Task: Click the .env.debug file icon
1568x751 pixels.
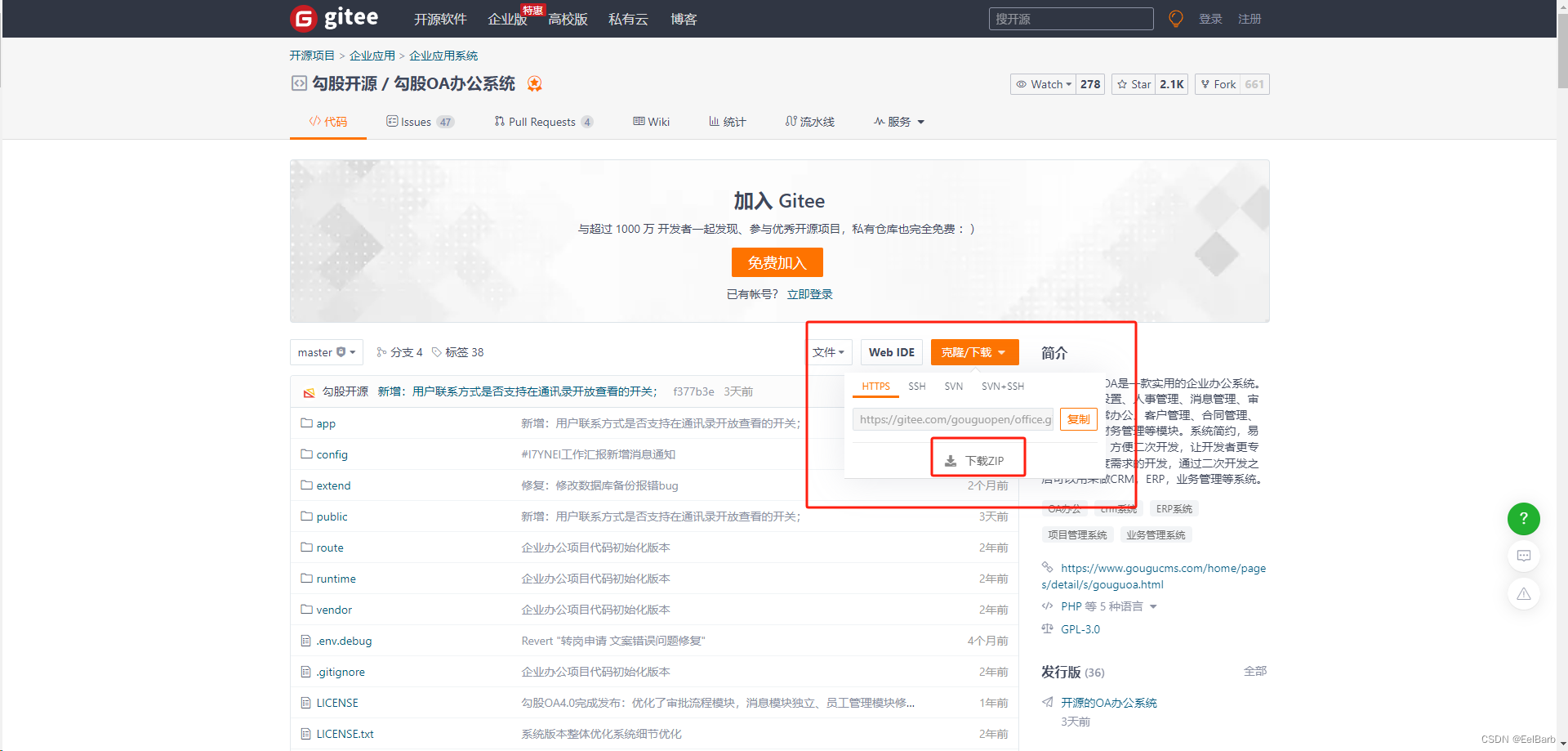Action: tap(306, 641)
